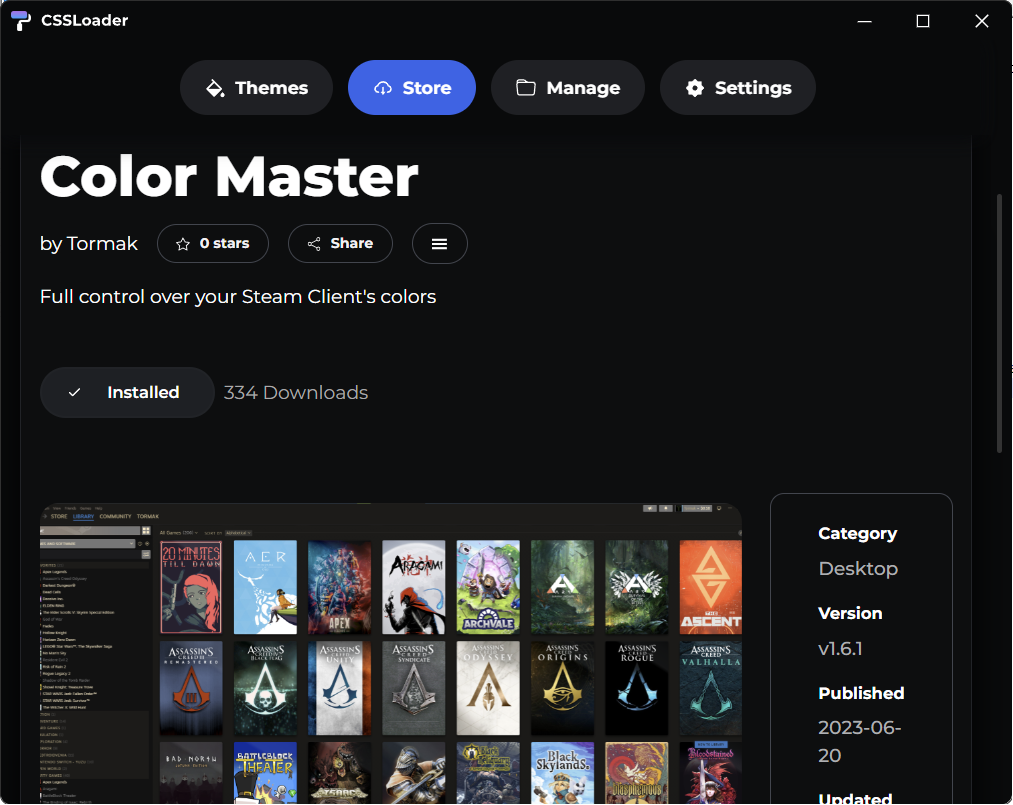Image resolution: width=1013 pixels, height=805 pixels.
Task: Click the version number v1.6.1
Action: pyautogui.click(x=840, y=648)
